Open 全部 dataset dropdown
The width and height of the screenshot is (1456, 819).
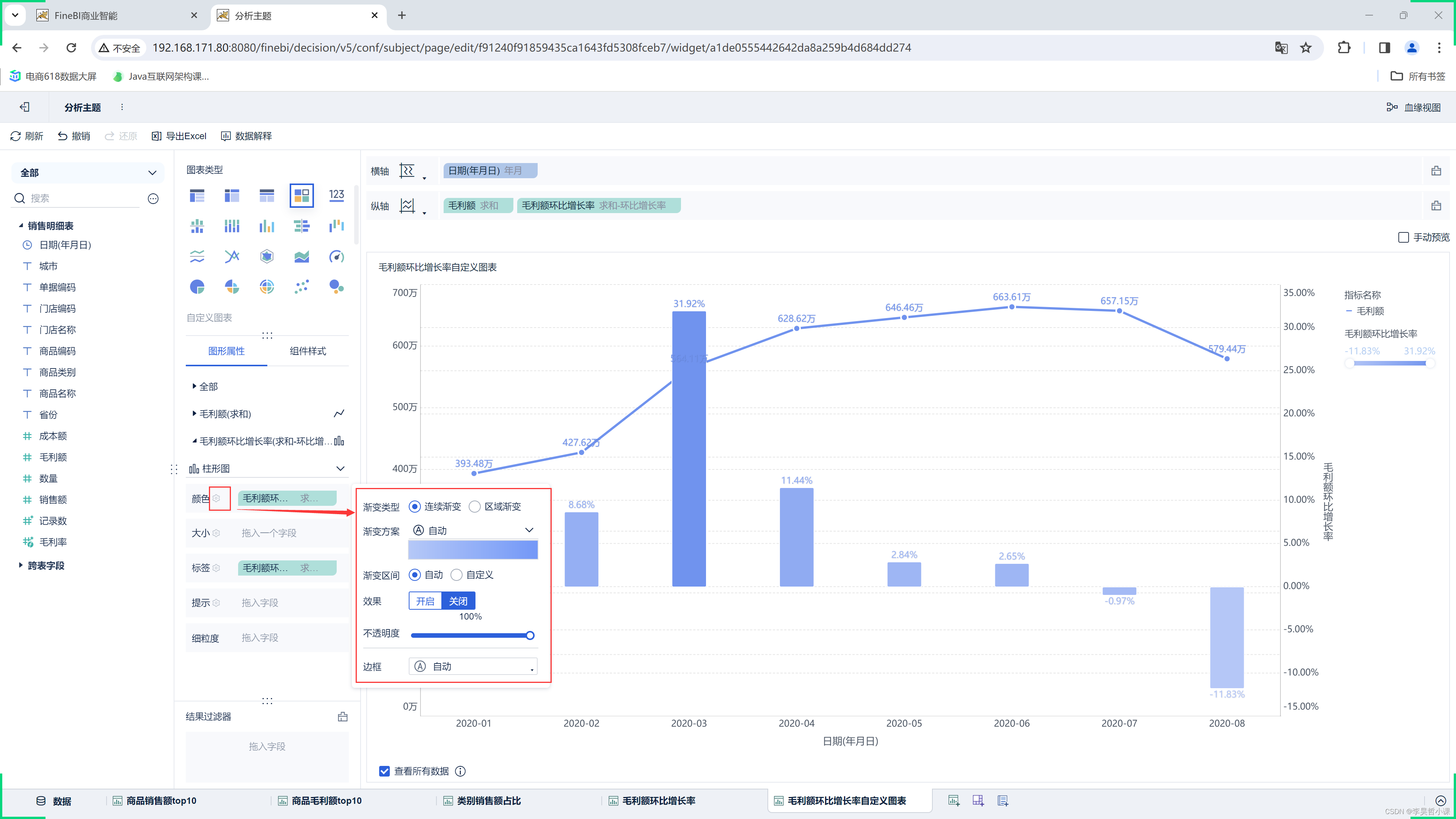(x=88, y=173)
